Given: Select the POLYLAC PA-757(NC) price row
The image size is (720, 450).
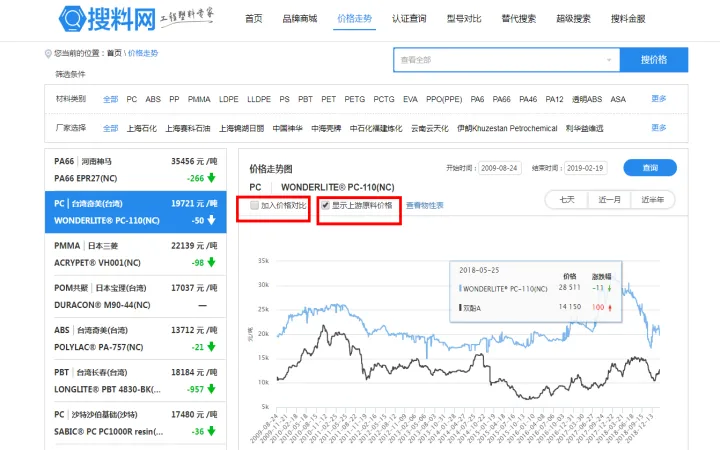Looking at the screenshot, I should (x=135, y=338).
